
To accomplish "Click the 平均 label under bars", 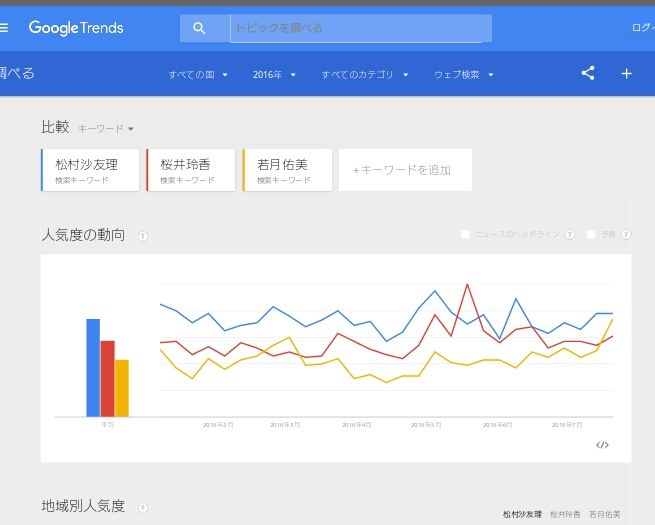I will (107, 425).
